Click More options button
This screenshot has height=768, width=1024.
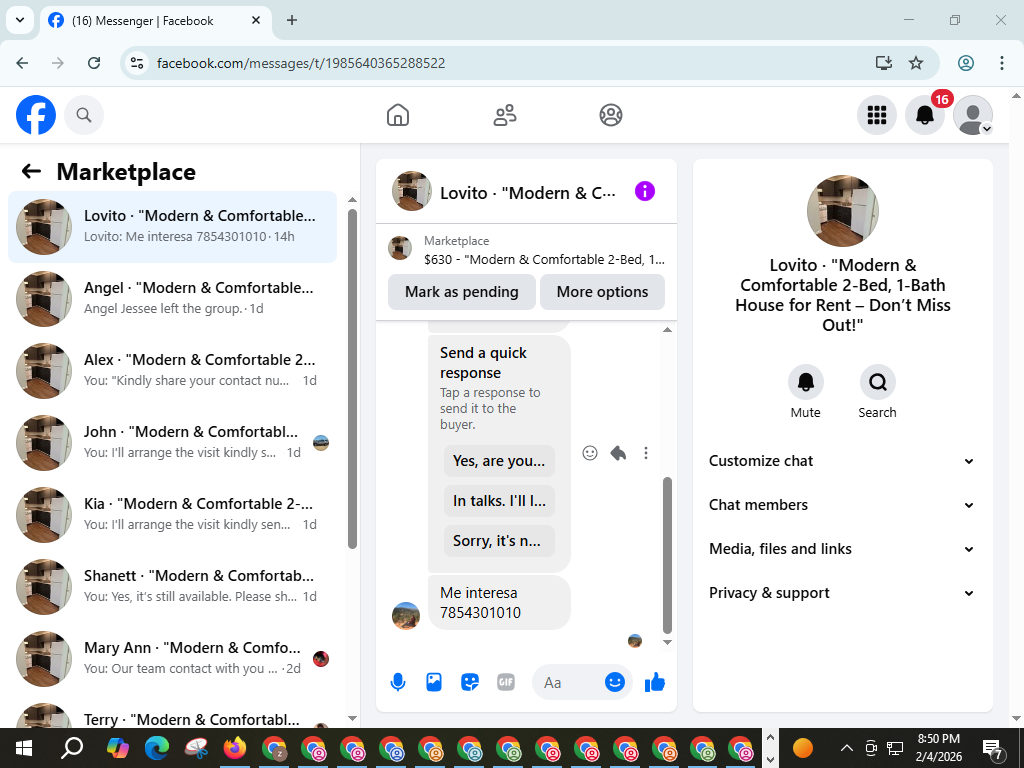pyautogui.click(x=602, y=292)
